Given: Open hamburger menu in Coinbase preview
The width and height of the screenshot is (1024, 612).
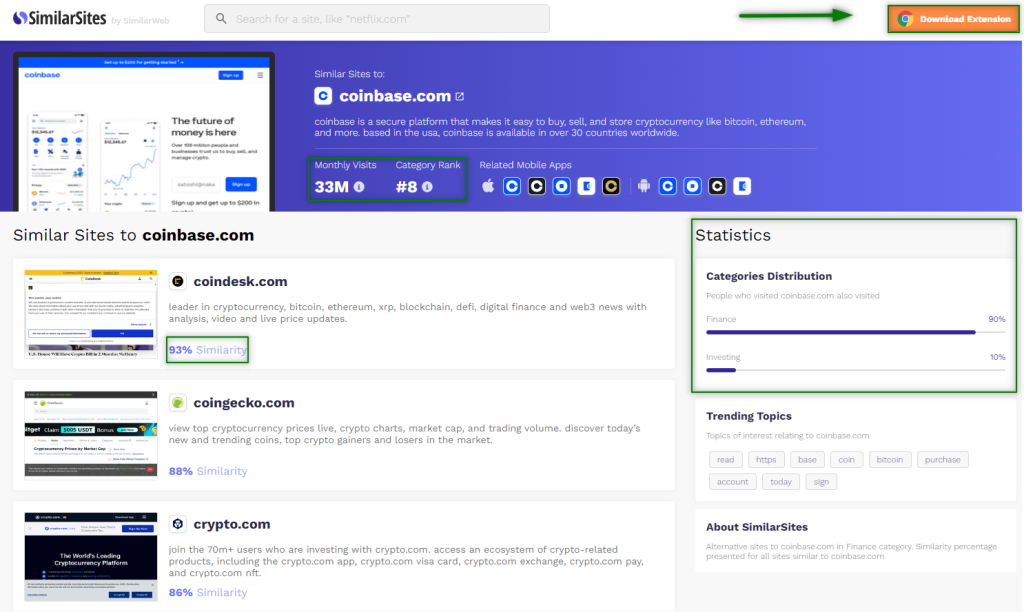Looking at the screenshot, I should tap(260, 75).
